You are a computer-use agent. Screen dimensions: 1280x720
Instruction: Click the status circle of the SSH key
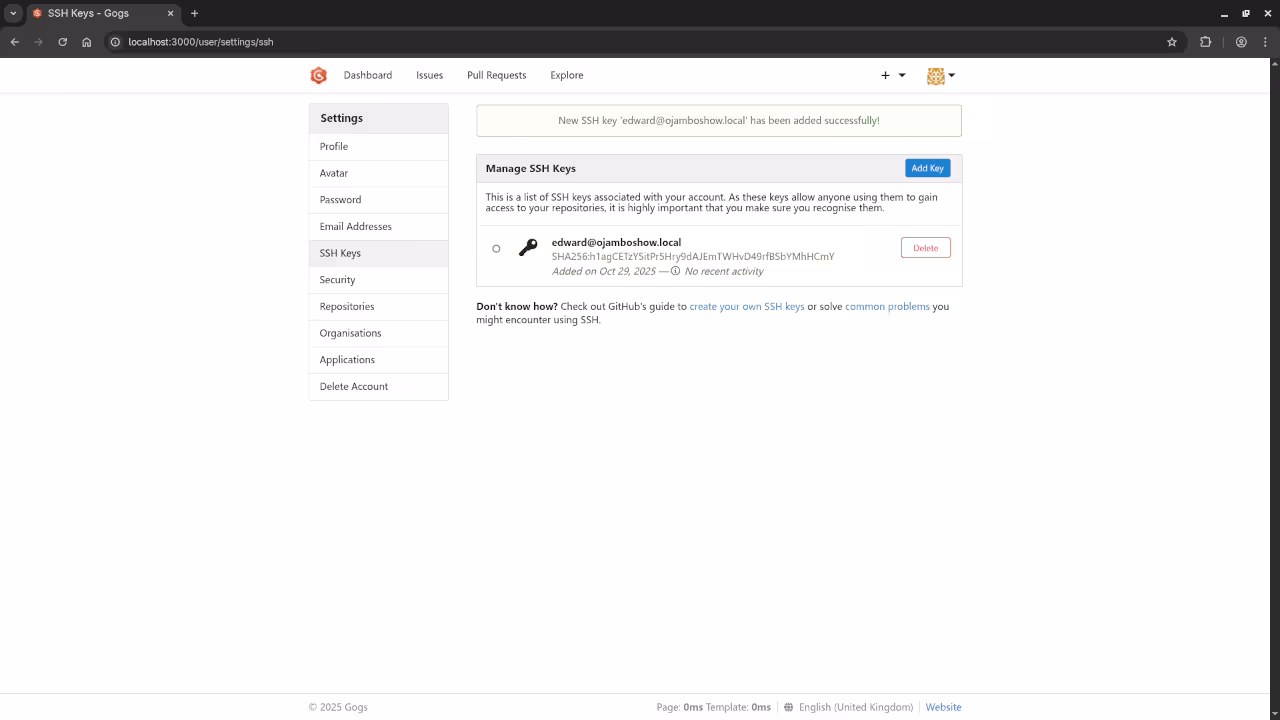coord(496,249)
